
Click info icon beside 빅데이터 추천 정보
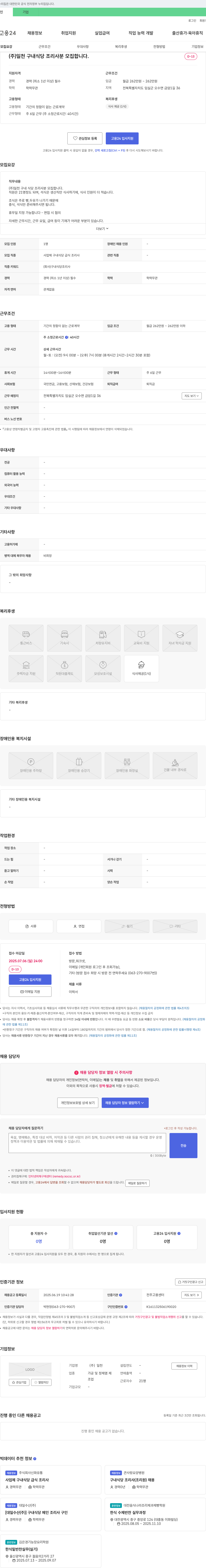point(35,1459)
